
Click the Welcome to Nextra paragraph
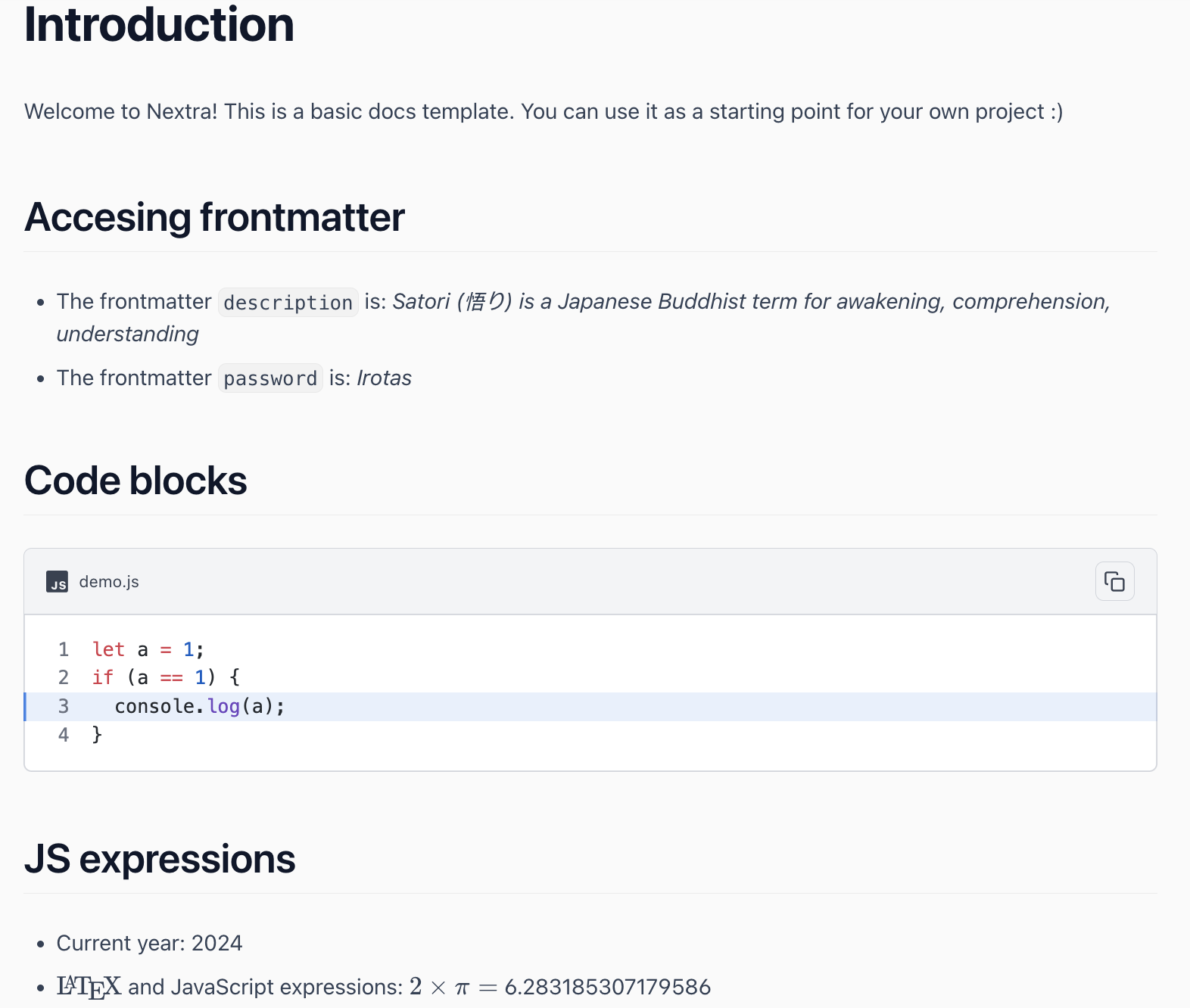pos(544,111)
